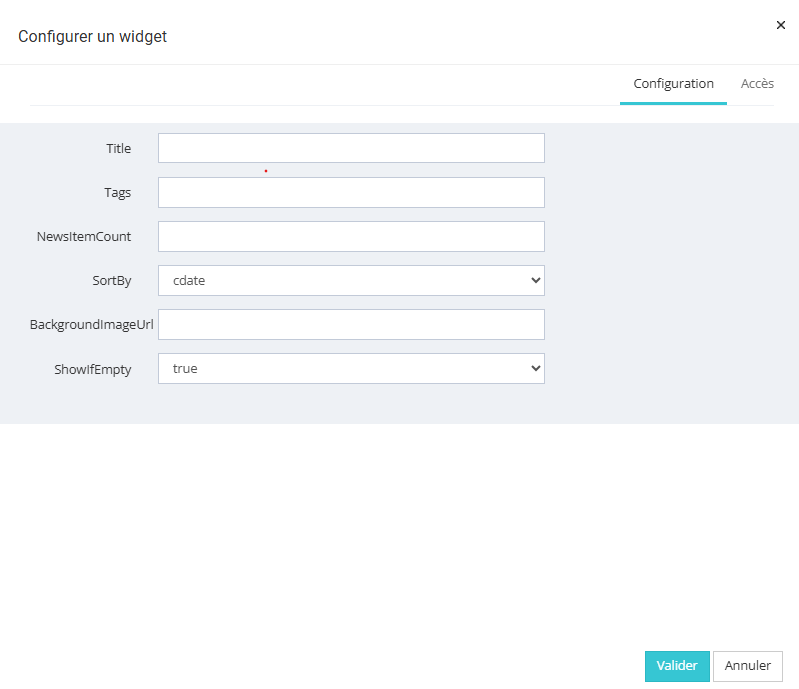799x689 pixels.
Task: Focus the Title text field
Action: 351,148
